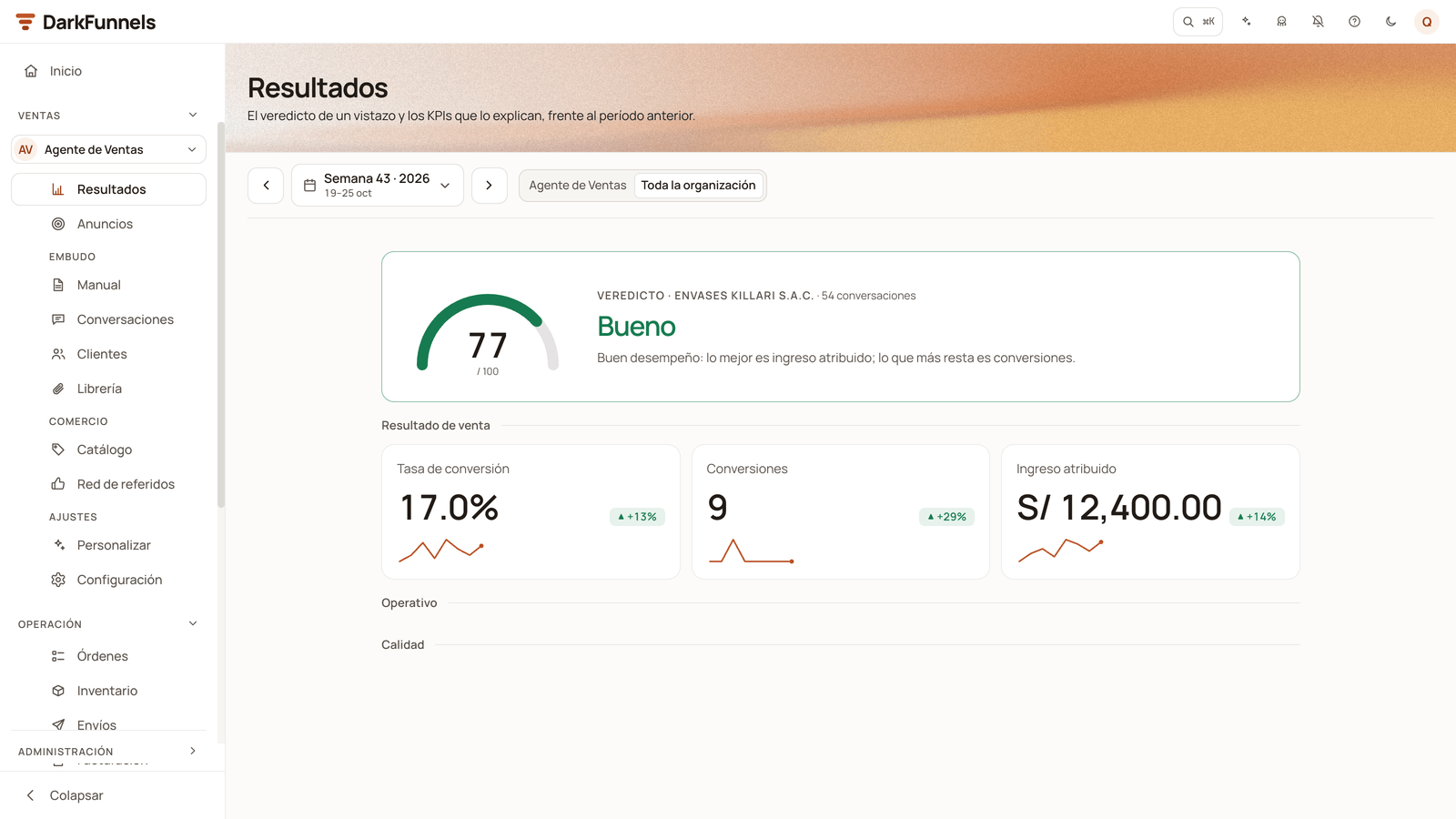Open Manual document icon
This screenshot has width=1456, height=819.
coord(58,285)
